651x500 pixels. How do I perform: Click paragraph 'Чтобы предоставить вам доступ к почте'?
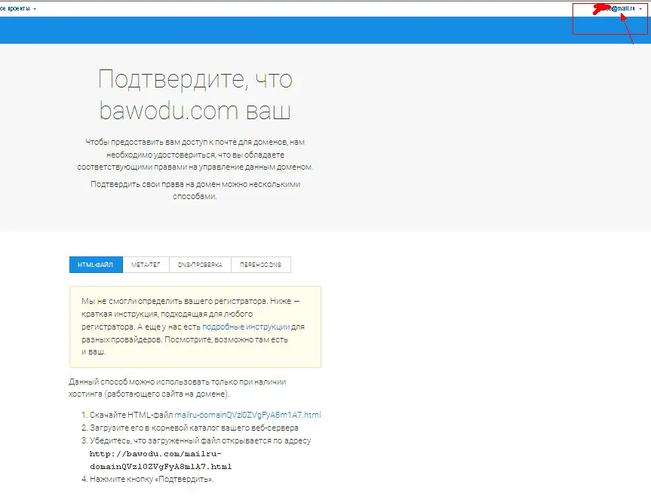pyautogui.click(x=195, y=154)
